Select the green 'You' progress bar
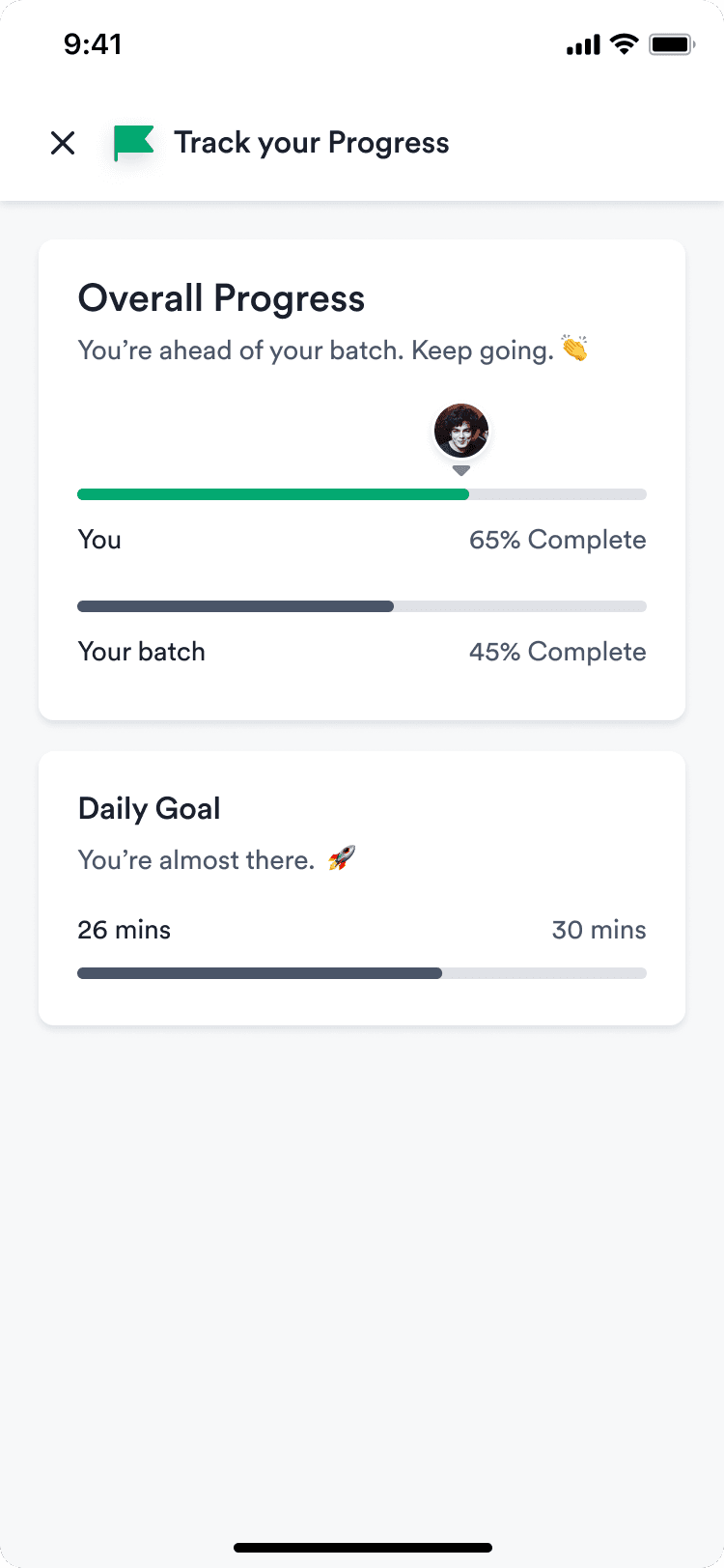This screenshot has height=1568, width=724. coord(362,494)
